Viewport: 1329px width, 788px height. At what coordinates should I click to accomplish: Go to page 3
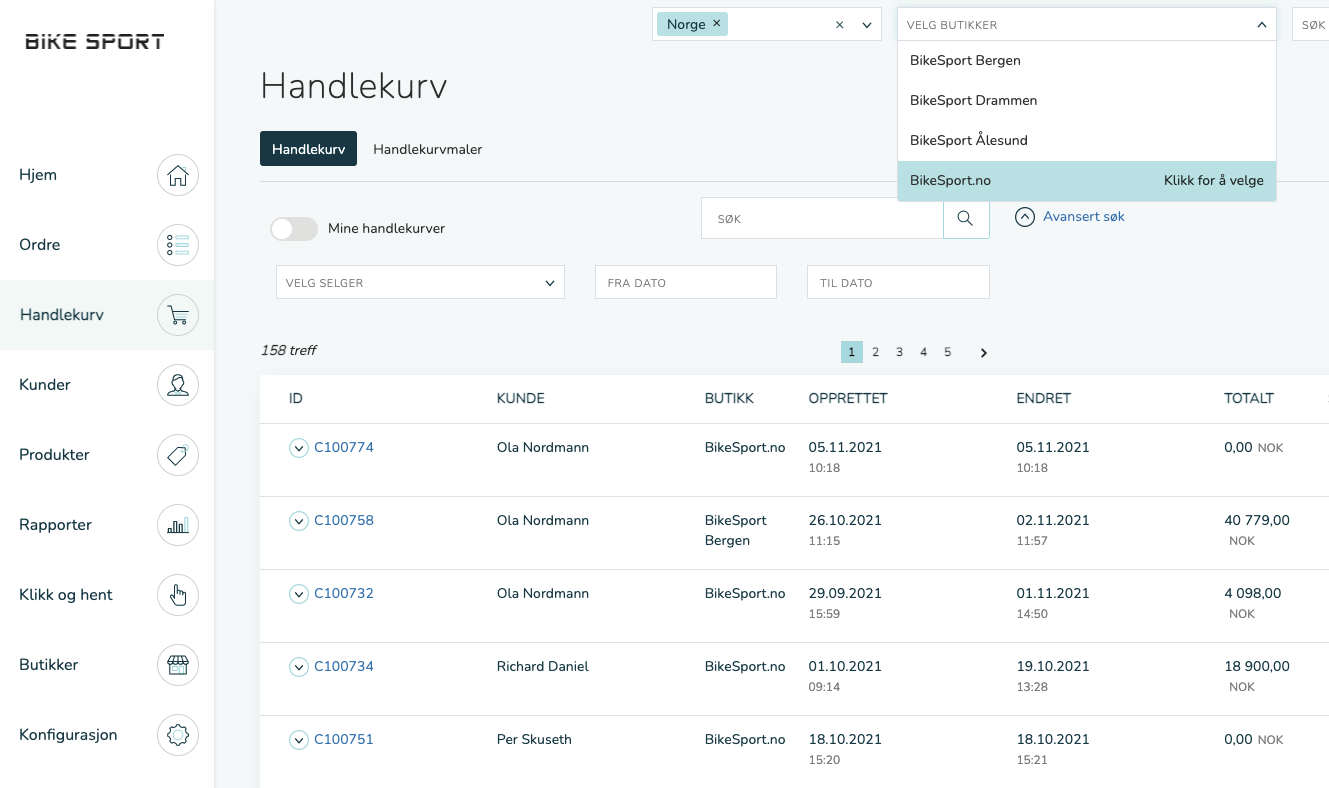(x=899, y=352)
